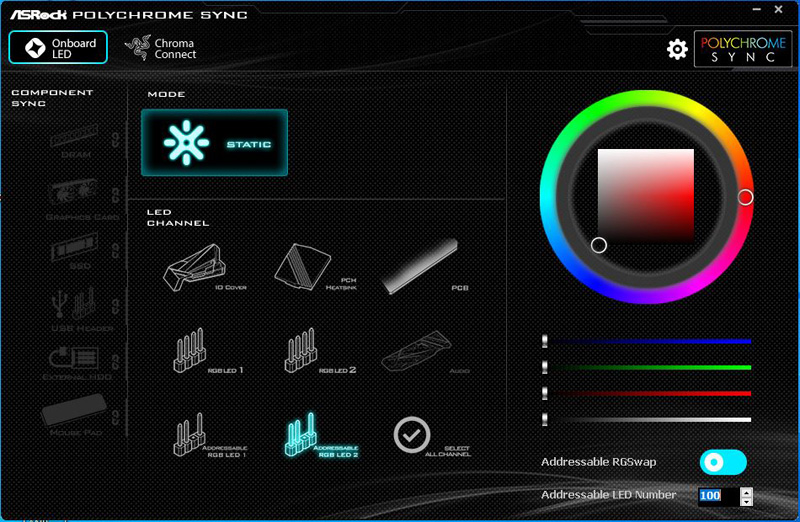Select the Audio LED channel
This screenshot has width=800, height=522.
pos(424,352)
